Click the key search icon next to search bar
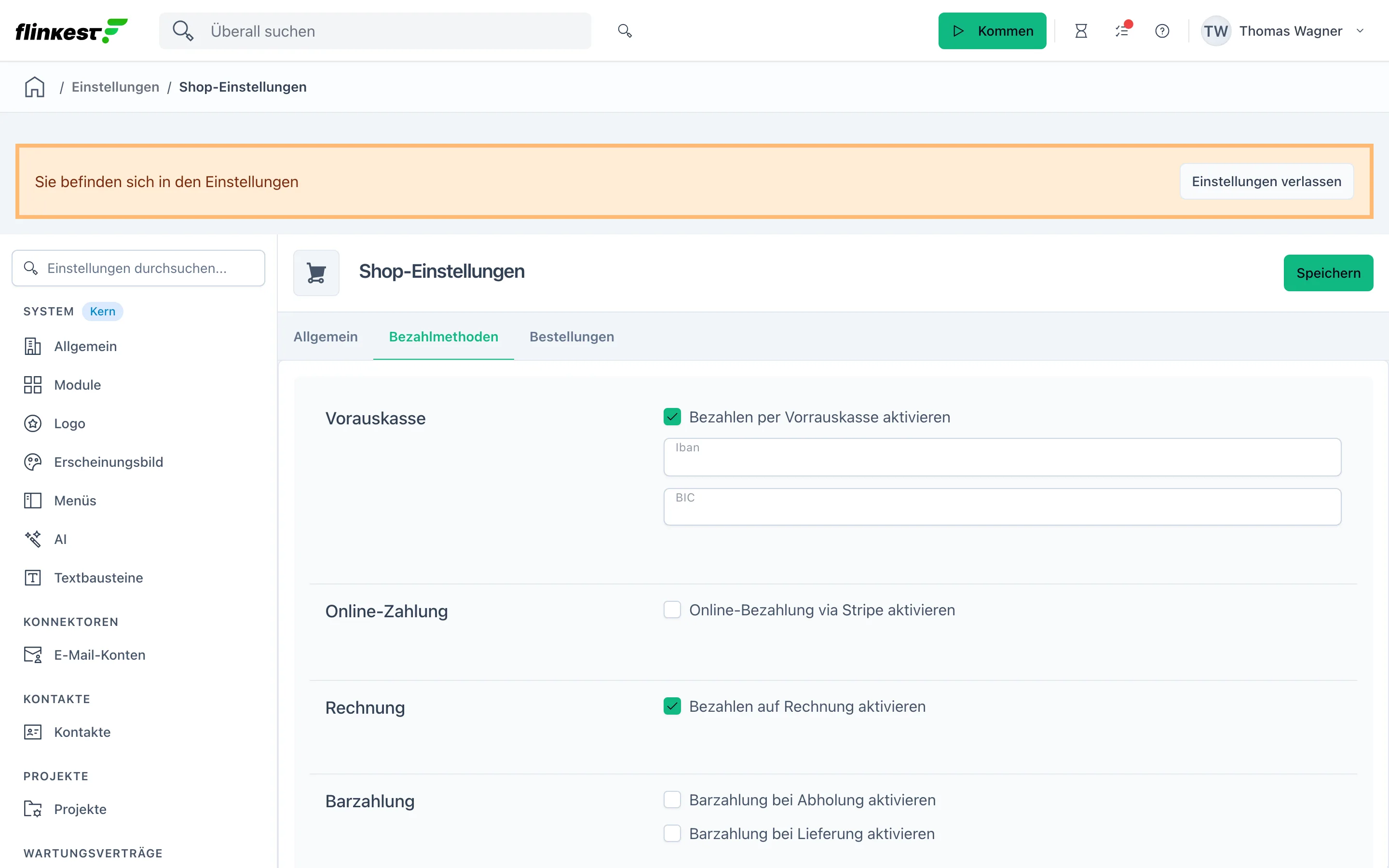The image size is (1389, 868). point(625,30)
